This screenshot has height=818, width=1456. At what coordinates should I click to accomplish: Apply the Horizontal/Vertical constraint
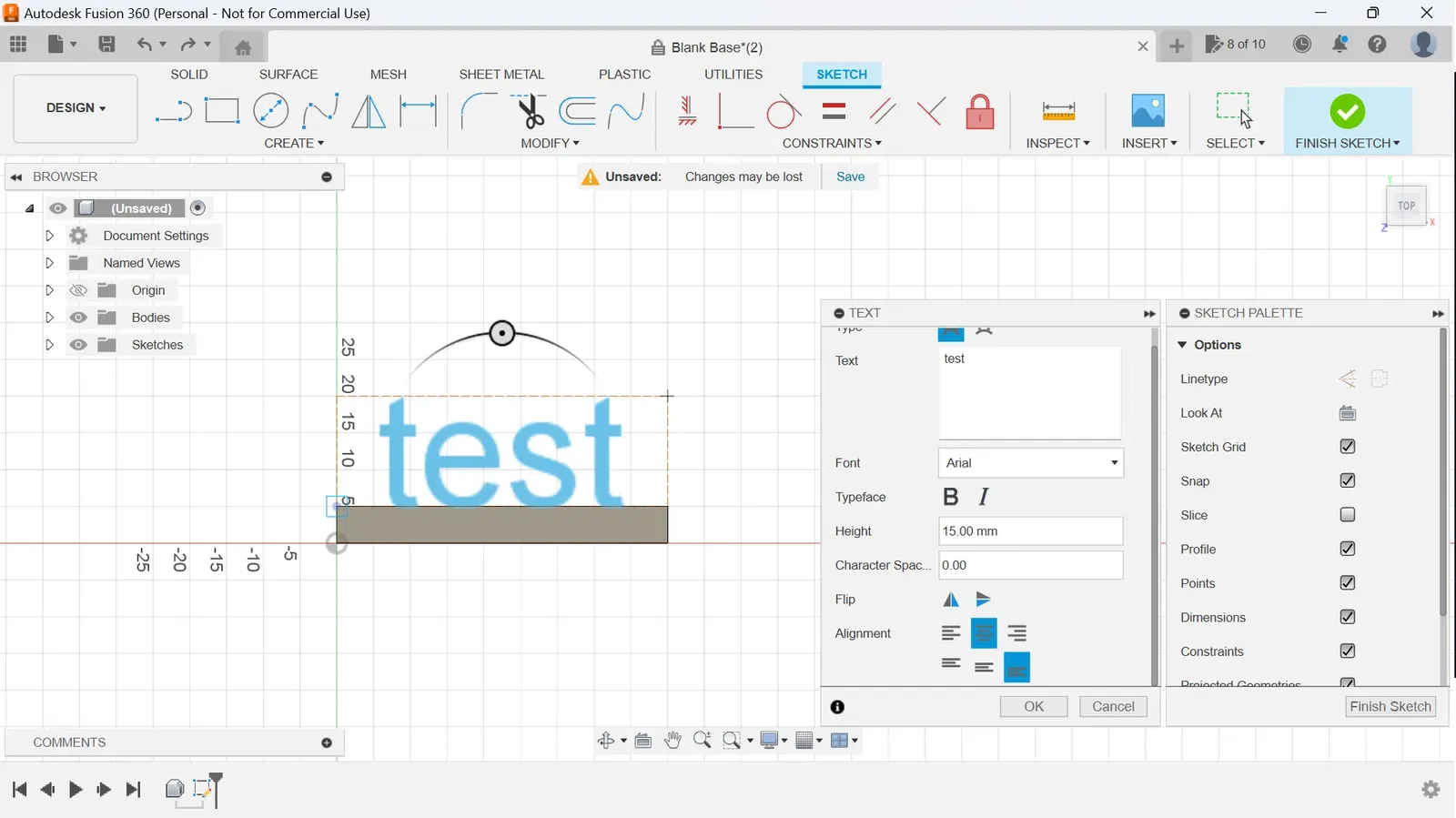(687, 111)
